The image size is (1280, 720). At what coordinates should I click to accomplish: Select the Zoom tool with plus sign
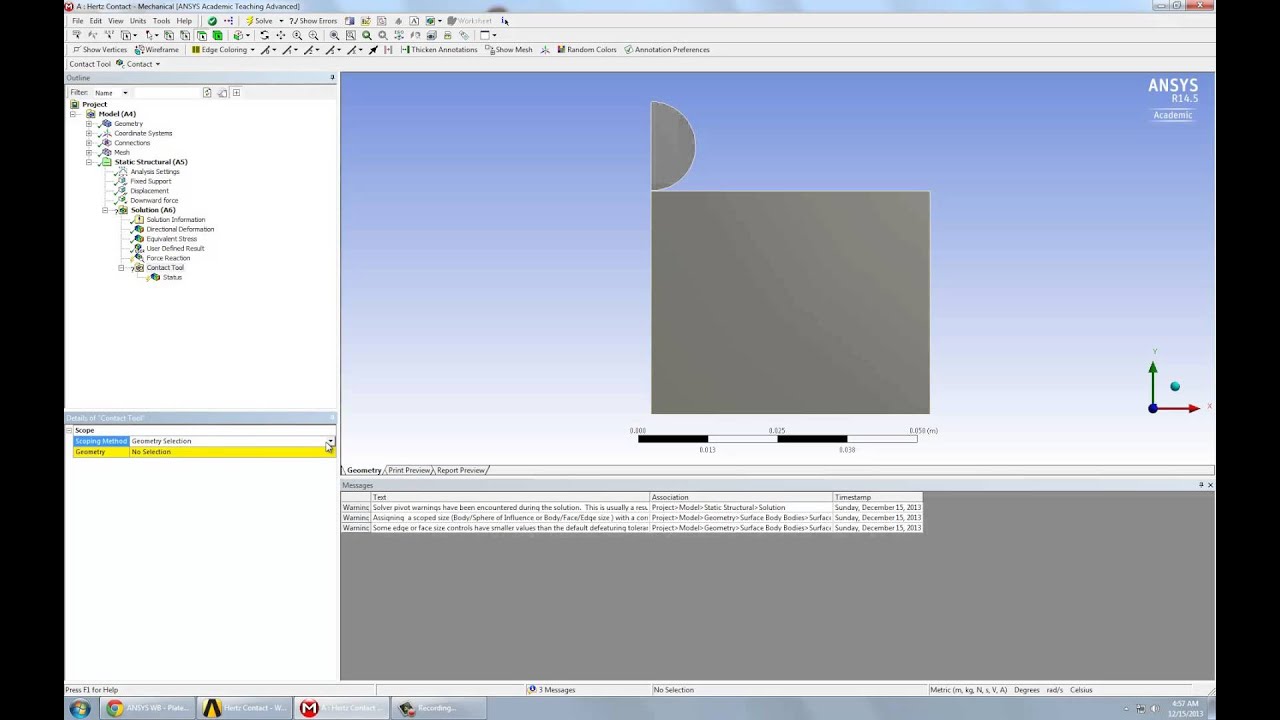297,35
